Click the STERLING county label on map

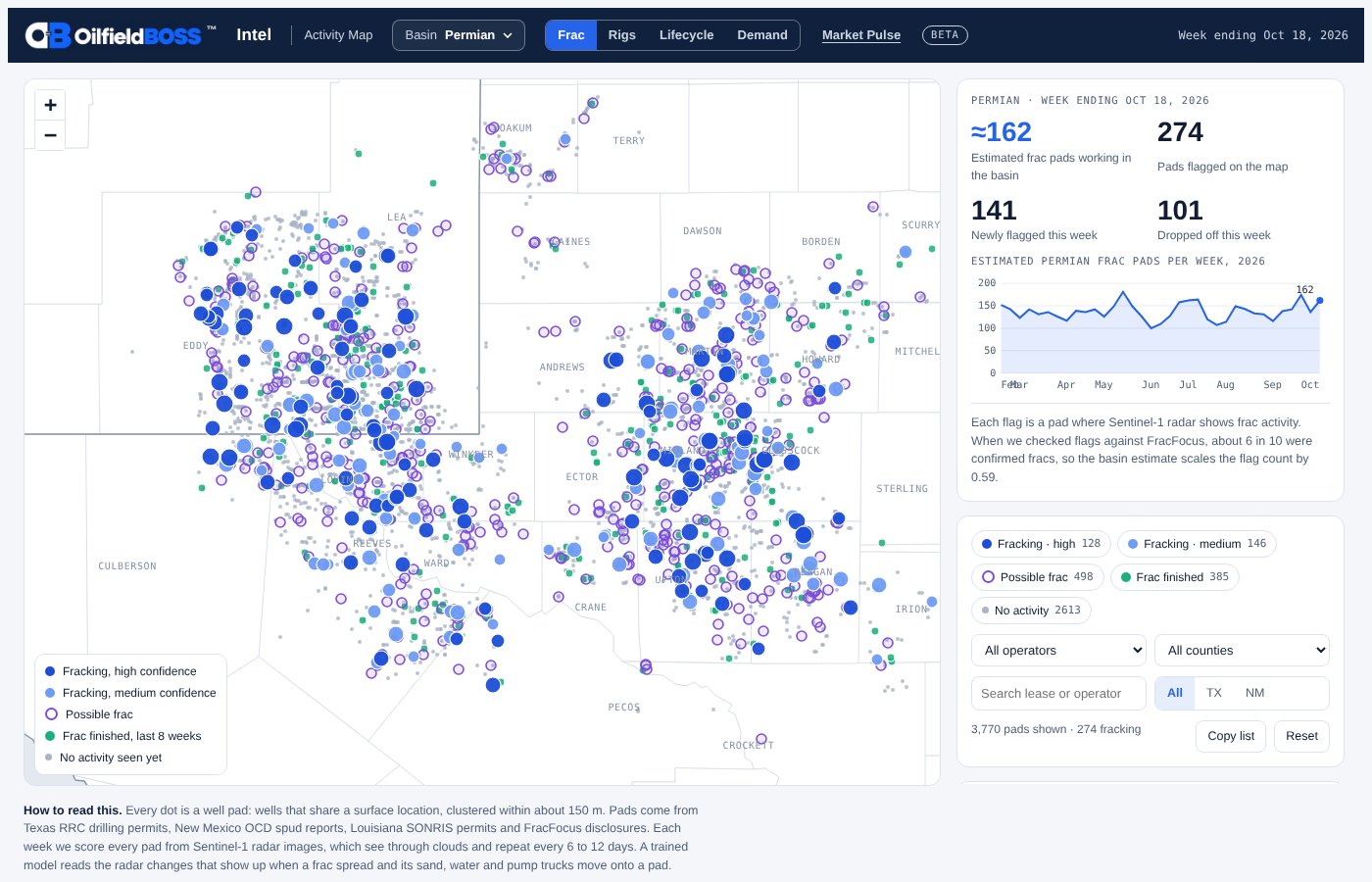coord(903,489)
